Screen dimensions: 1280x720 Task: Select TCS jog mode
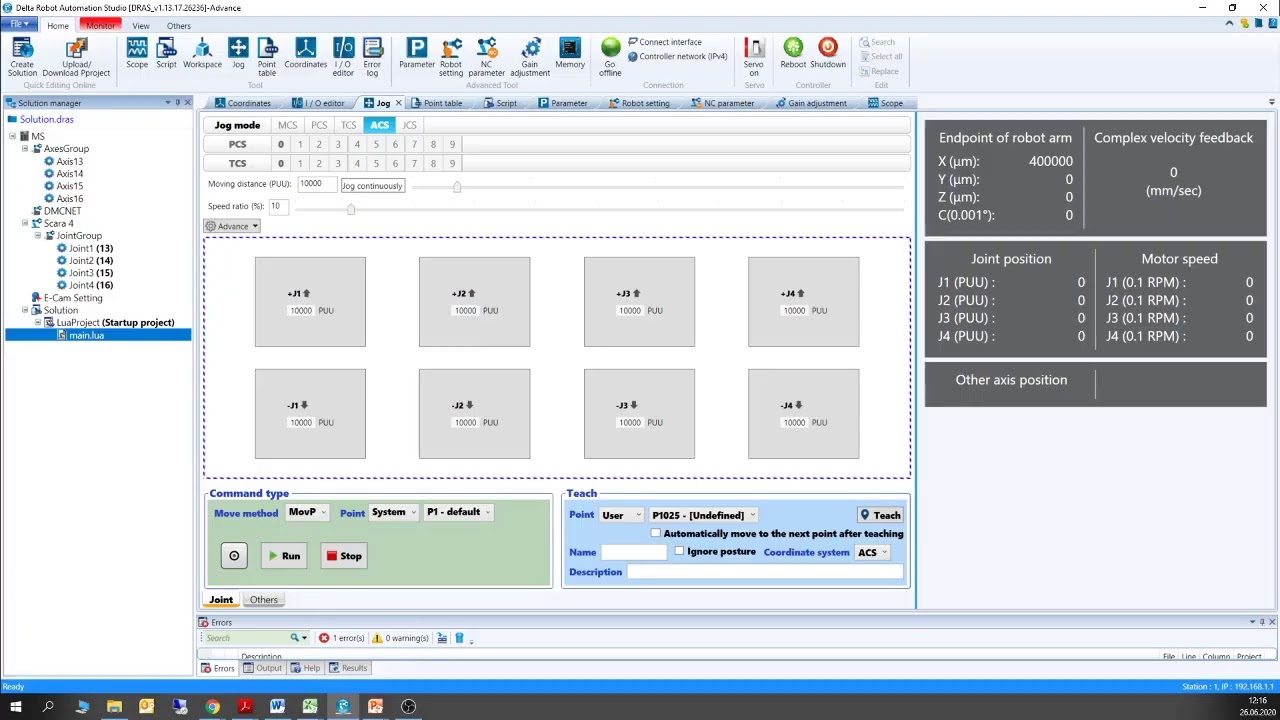348,125
